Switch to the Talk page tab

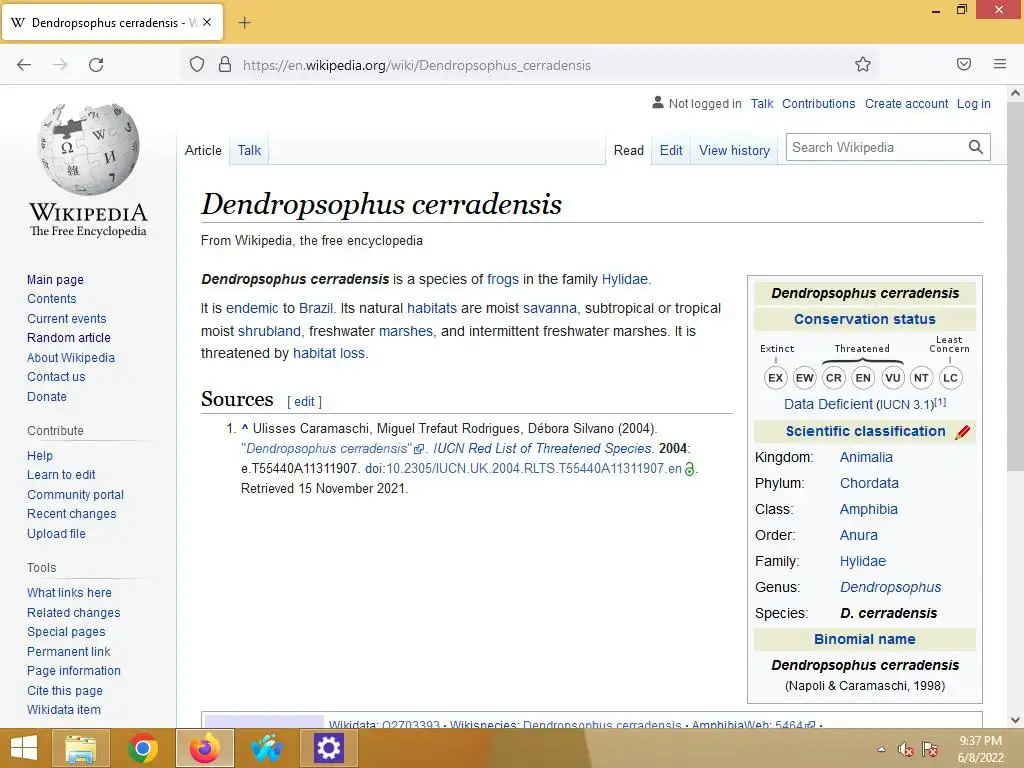(249, 150)
